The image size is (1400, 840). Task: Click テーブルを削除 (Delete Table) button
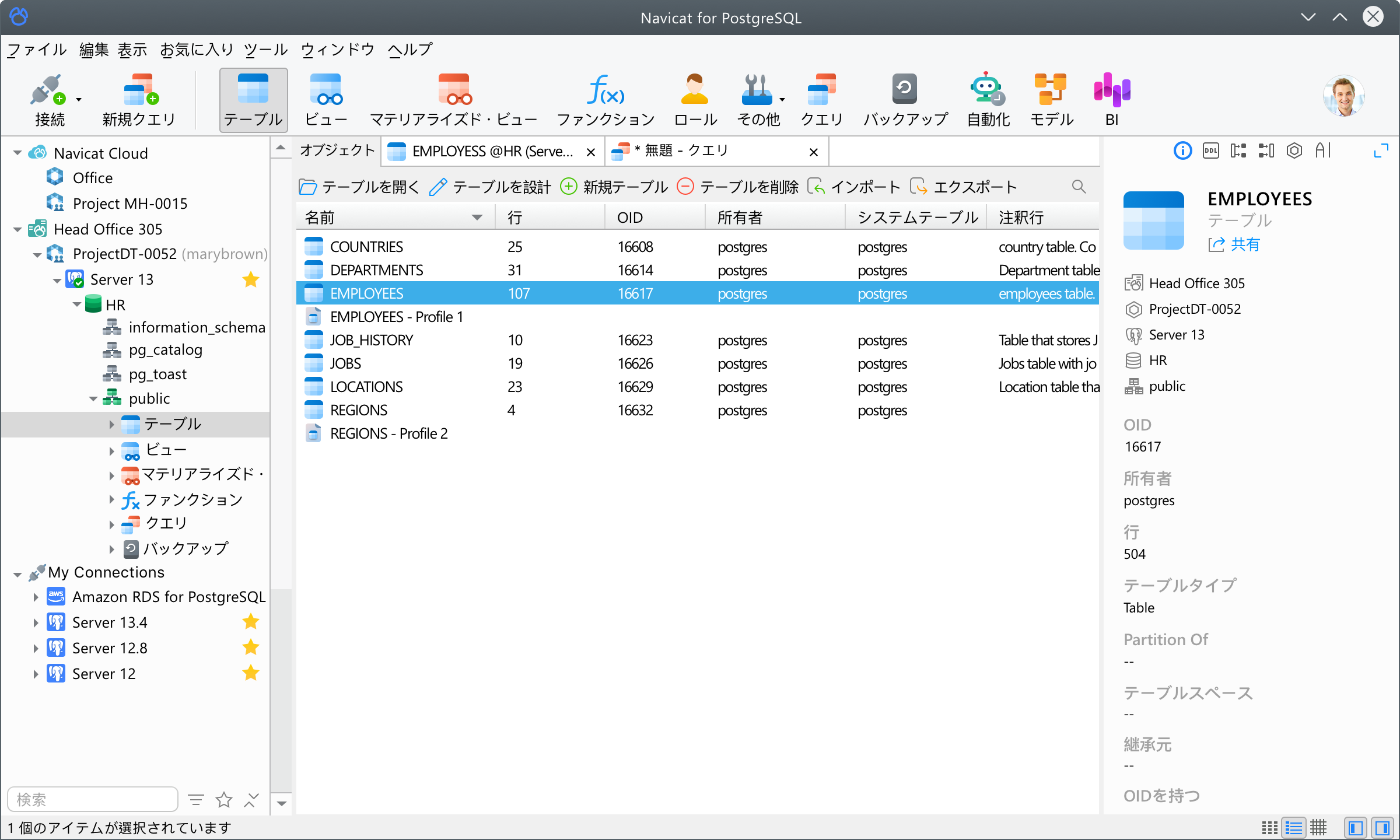coord(737,187)
